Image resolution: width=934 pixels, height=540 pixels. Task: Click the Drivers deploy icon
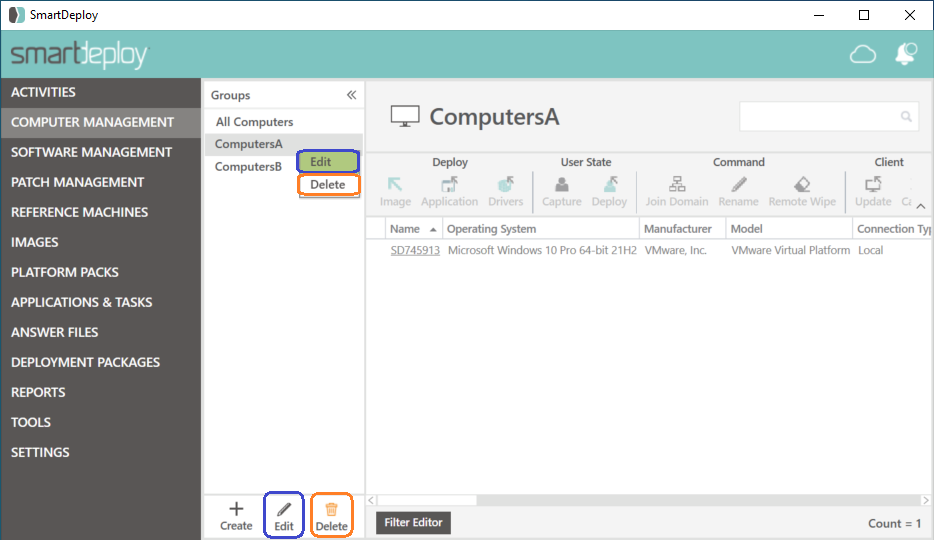tap(505, 185)
